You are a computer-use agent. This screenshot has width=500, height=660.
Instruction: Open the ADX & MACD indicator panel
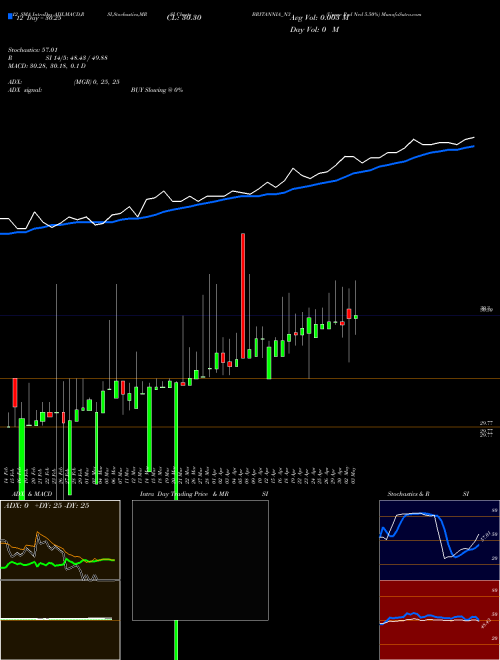point(60,580)
